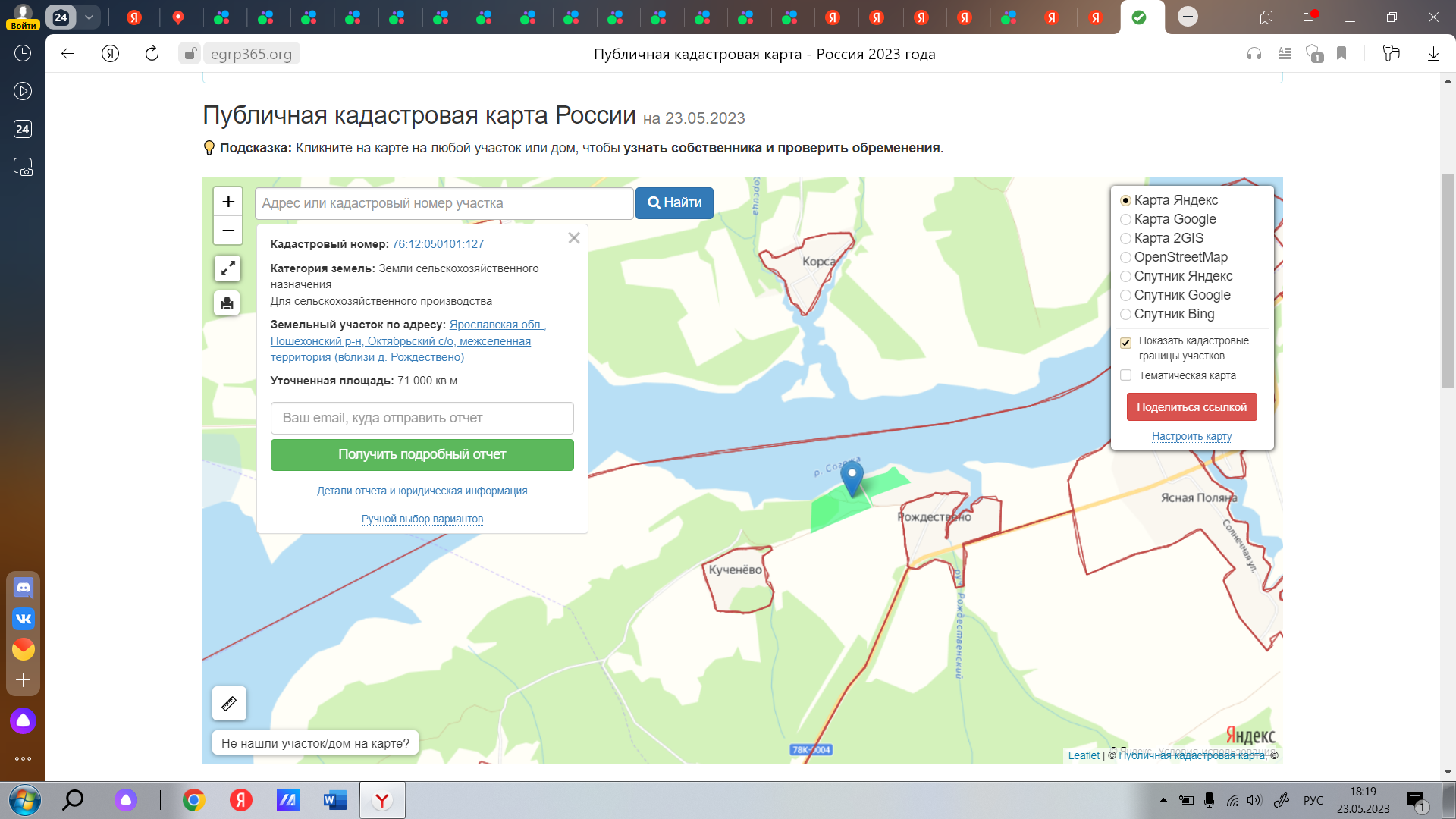The height and width of the screenshot is (819, 1456).
Task: Click the blue map location marker
Action: (852, 478)
